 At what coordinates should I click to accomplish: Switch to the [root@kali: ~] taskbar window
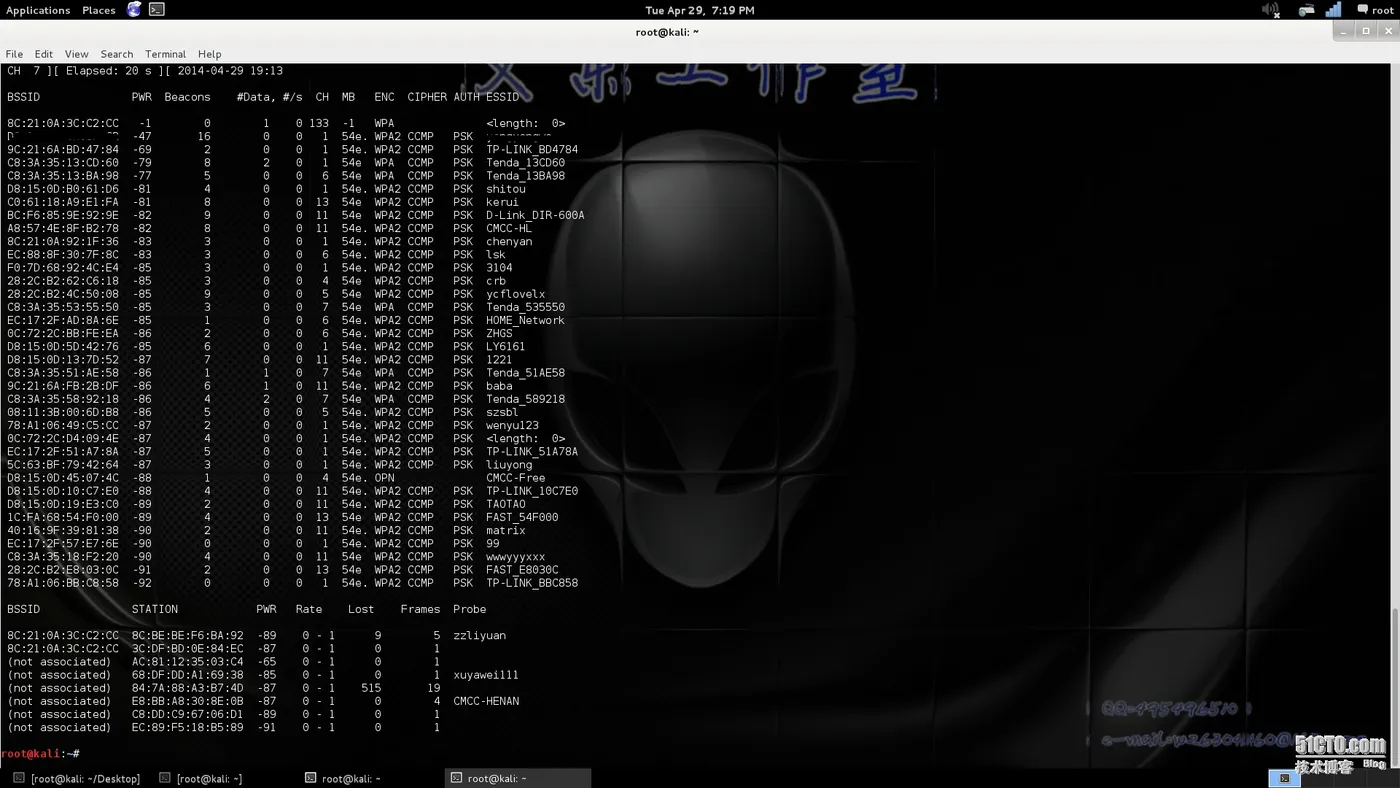point(202,778)
